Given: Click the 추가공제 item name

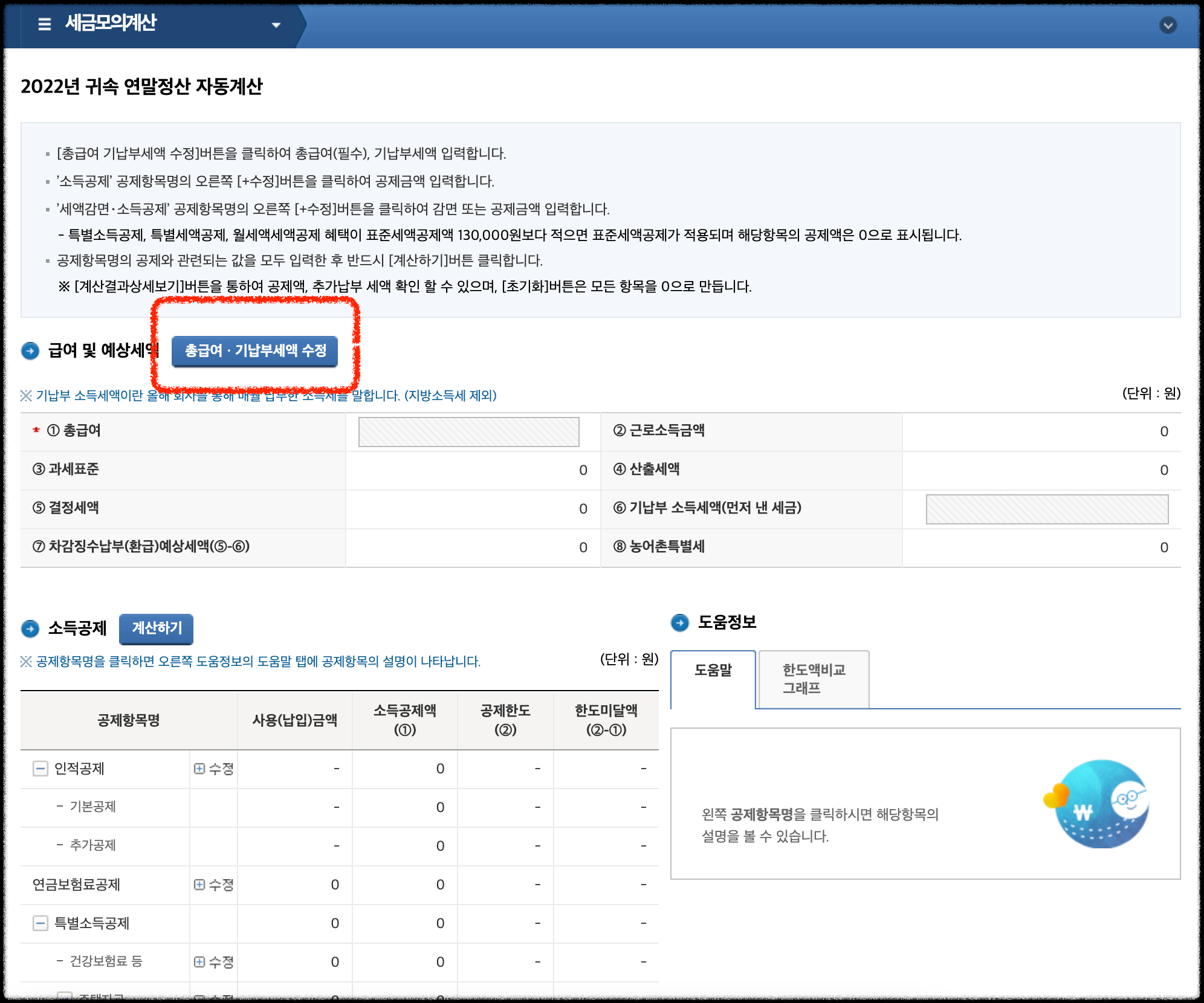Looking at the screenshot, I should coord(92,845).
